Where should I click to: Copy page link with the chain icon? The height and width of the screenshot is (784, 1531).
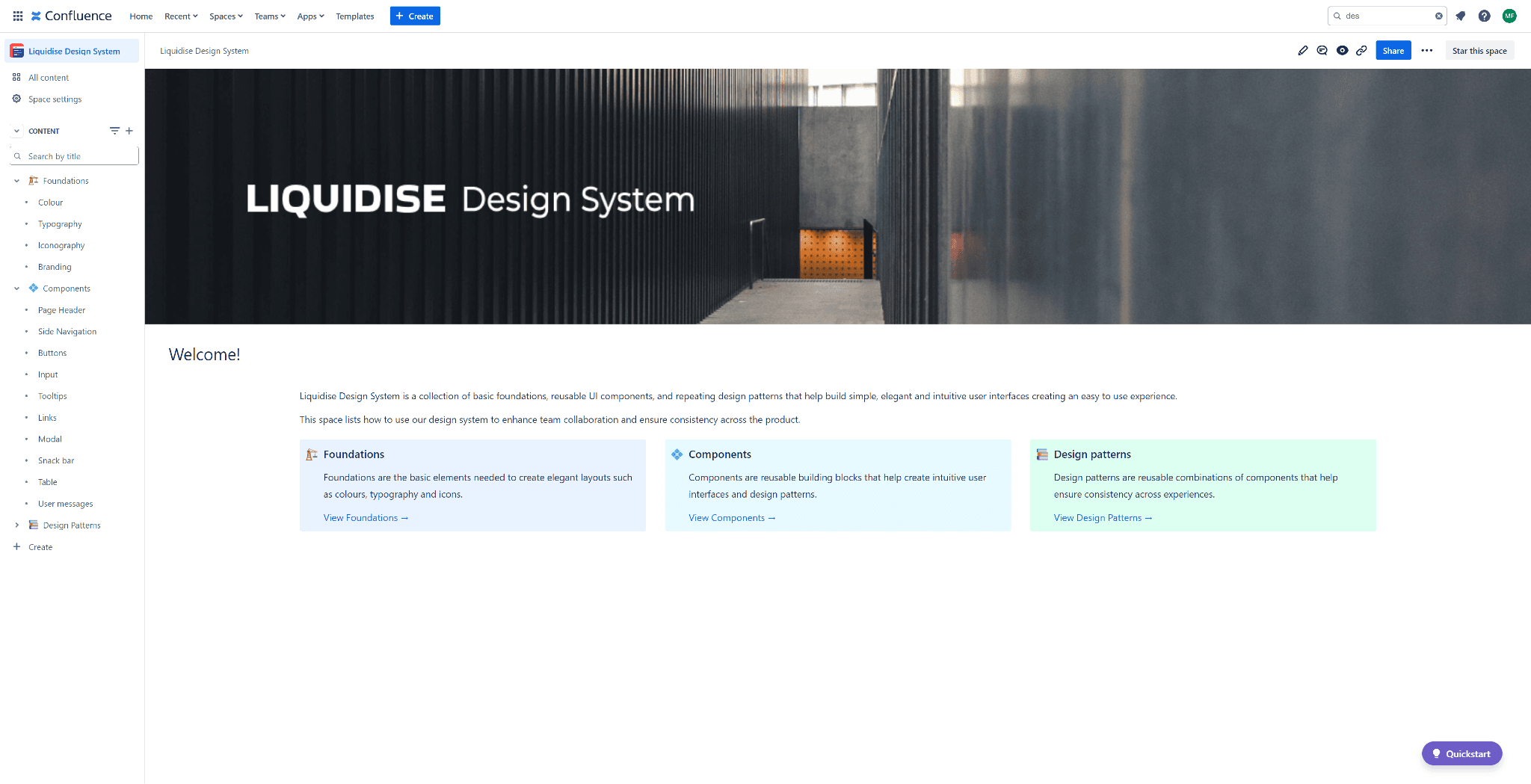[1362, 51]
